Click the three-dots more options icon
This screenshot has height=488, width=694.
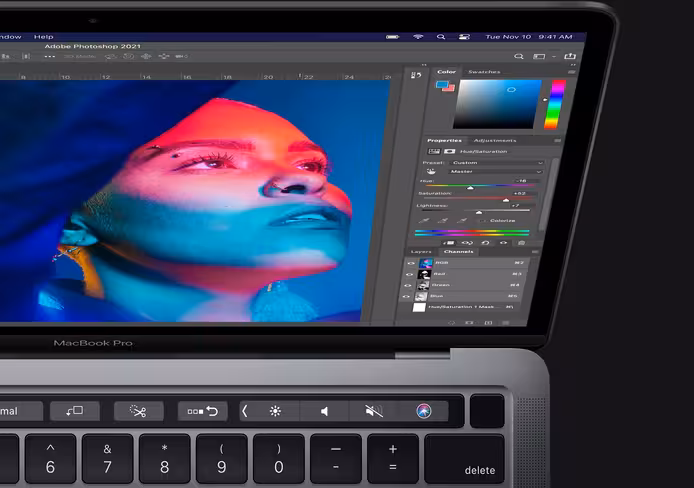[50, 57]
